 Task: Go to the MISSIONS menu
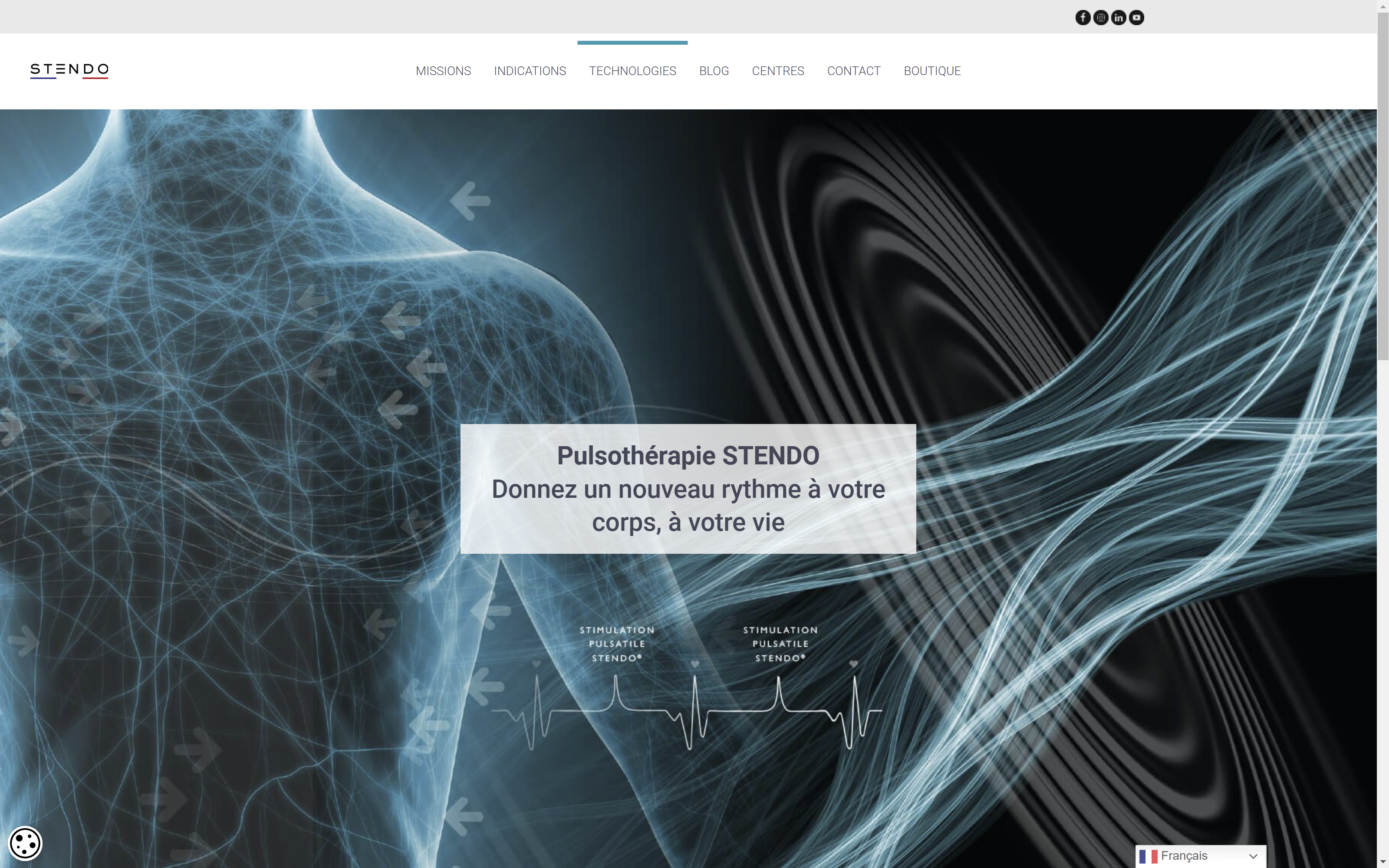tap(443, 71)
